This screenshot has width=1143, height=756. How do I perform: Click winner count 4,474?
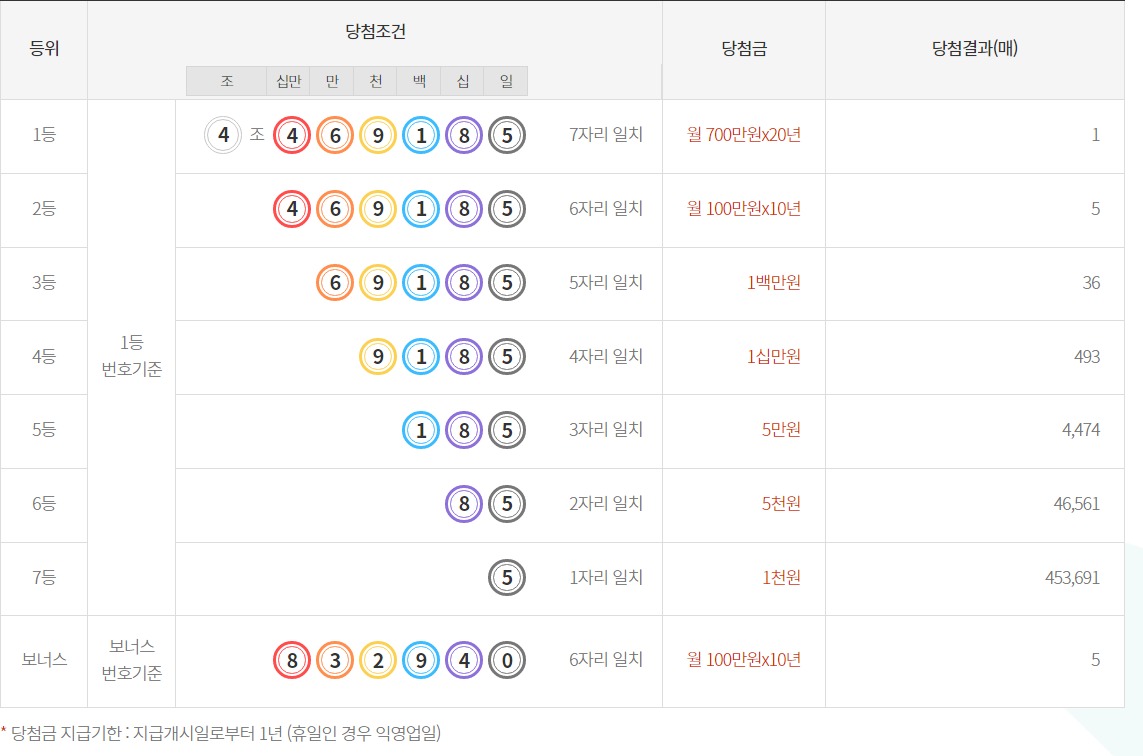pos(1081,430)
